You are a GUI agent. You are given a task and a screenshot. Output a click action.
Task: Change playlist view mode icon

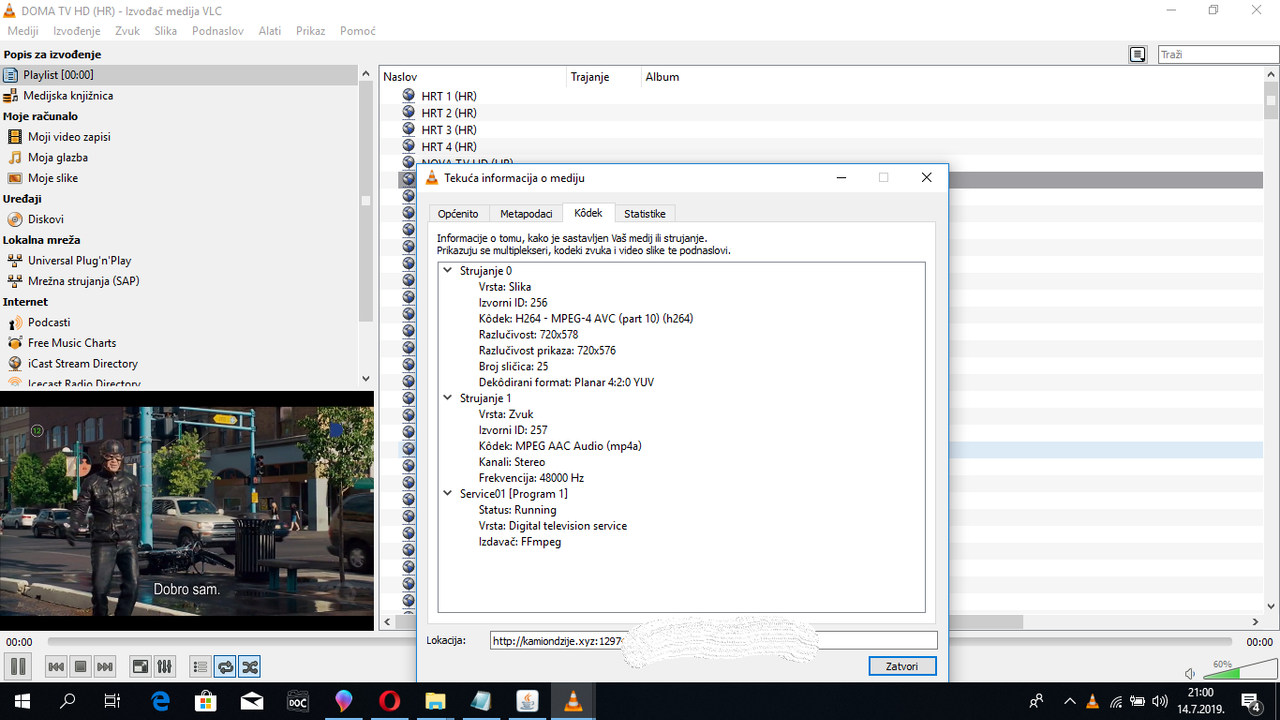[1137, 55]
